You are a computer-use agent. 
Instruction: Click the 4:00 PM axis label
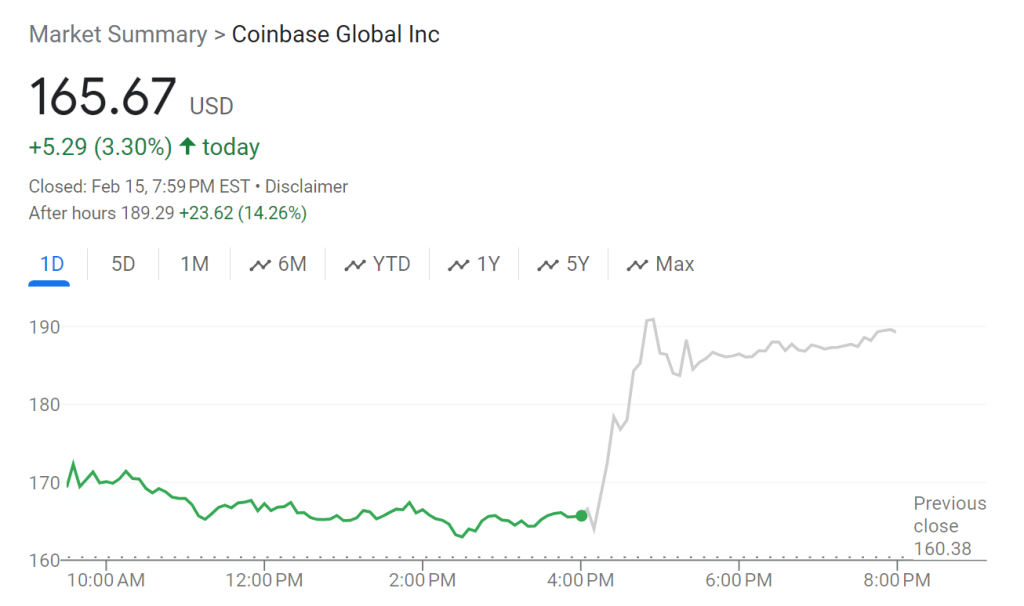click(581, 580)
